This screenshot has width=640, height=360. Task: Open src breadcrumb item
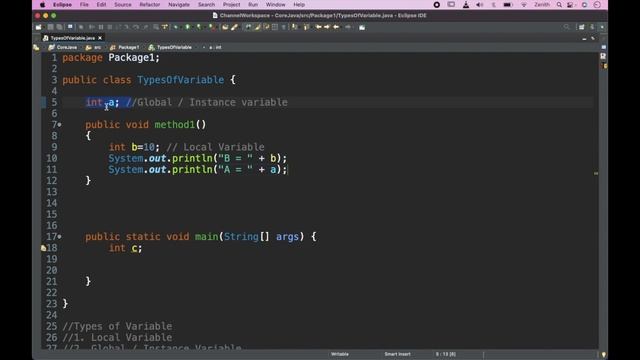pos(94,47)
